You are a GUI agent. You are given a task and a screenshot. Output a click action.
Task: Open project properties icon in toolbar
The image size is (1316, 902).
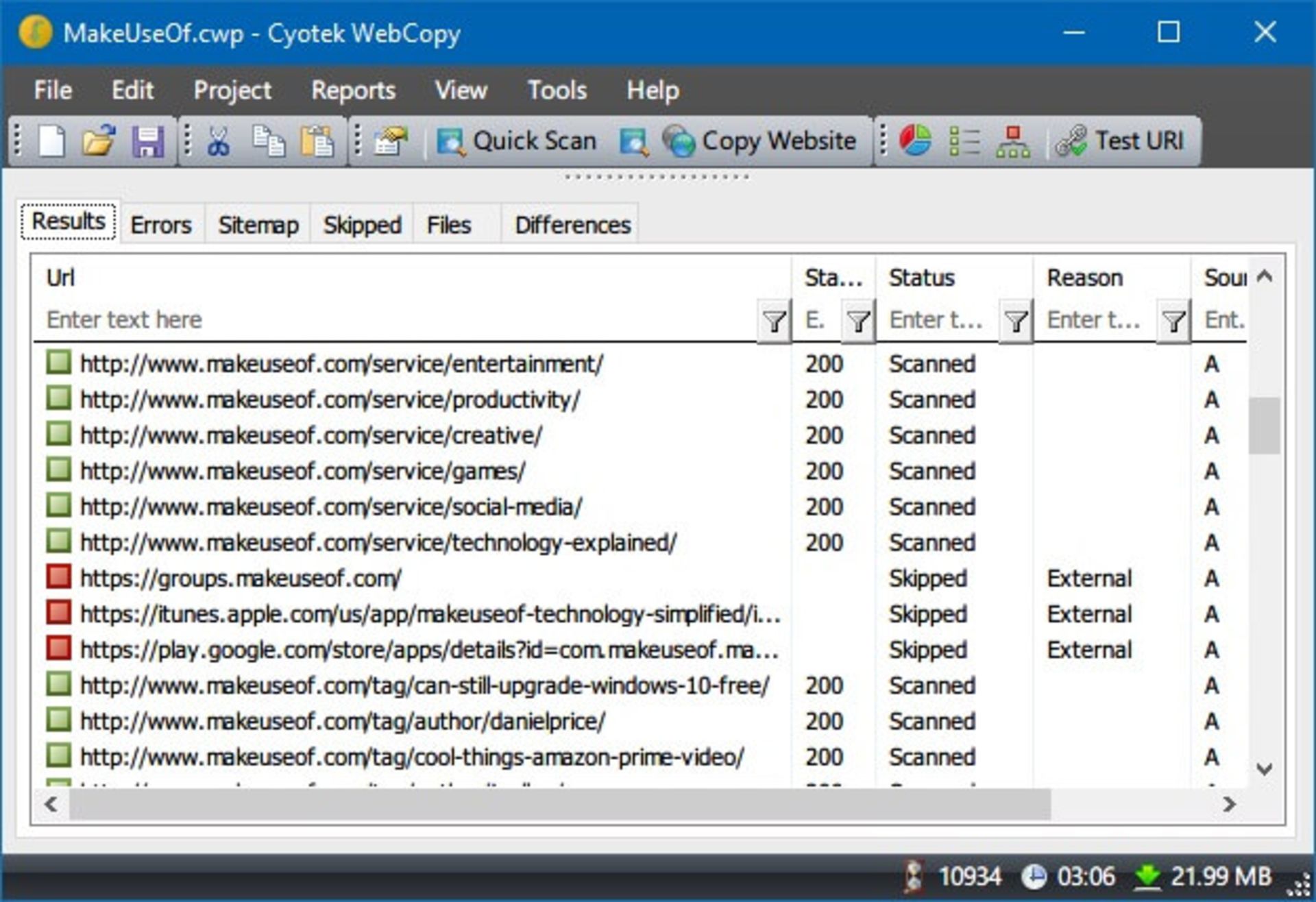(x=391, y=141)
